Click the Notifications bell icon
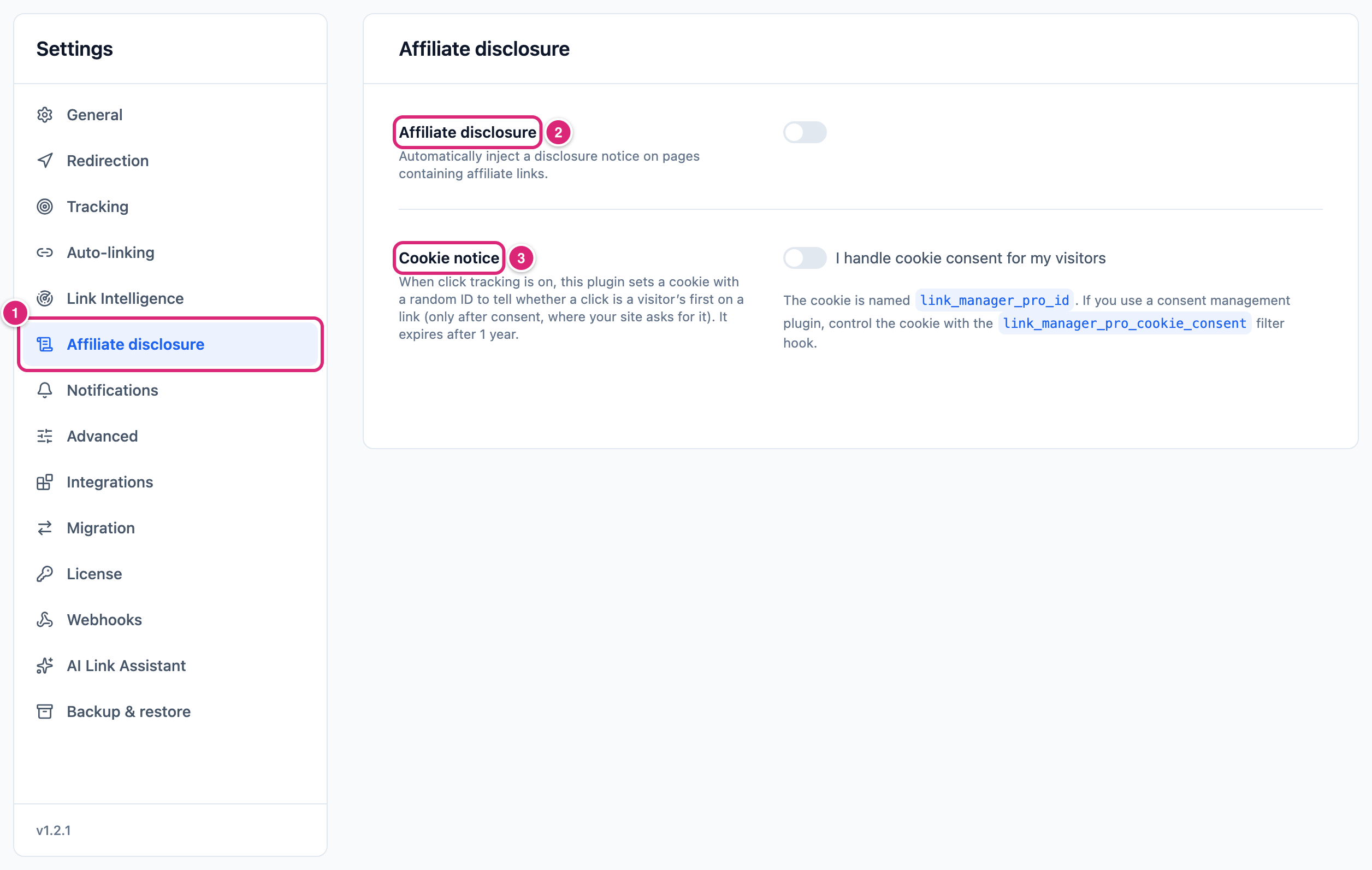 44,390
